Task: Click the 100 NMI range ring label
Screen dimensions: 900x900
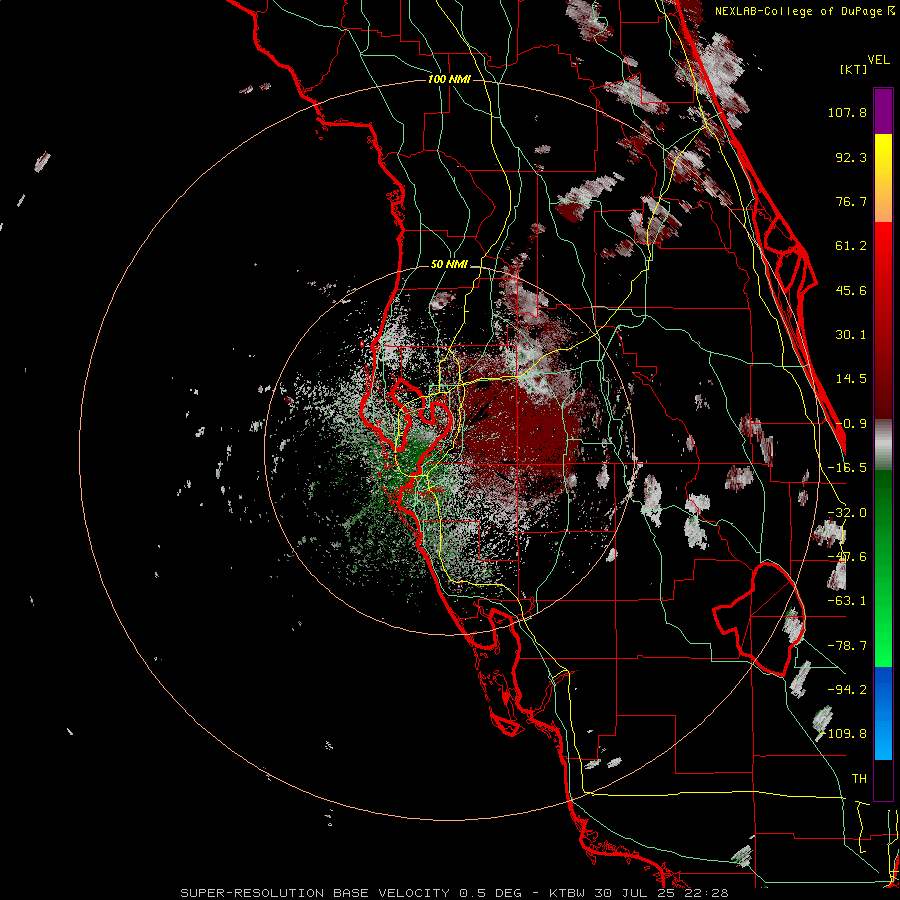Action: [449, 79]
